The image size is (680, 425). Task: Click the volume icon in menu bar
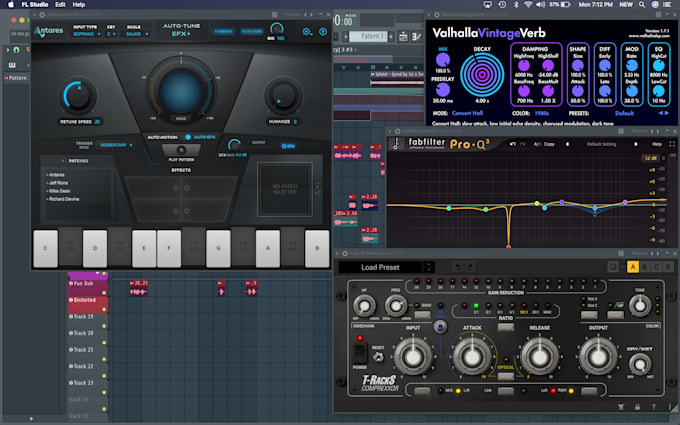540,4
